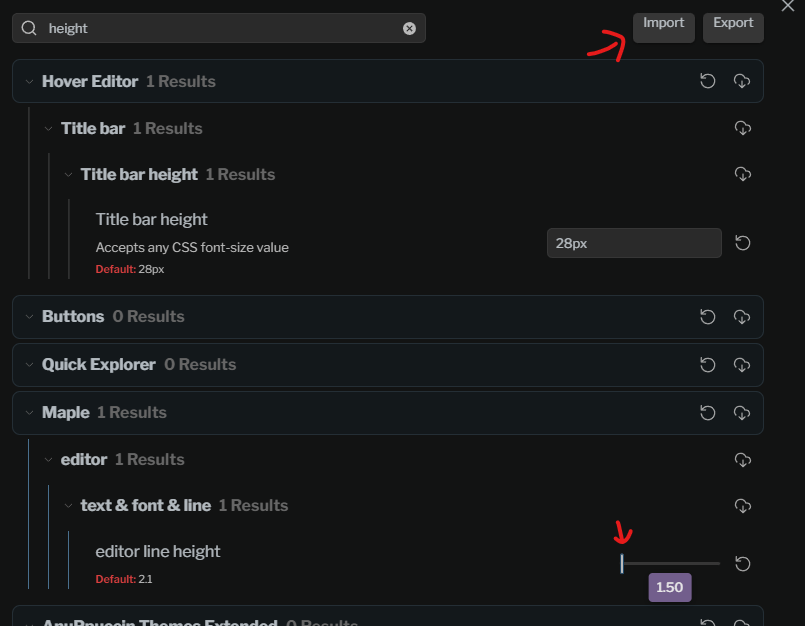Export the Hover Editor section settings

pyautogui.click(x=742, y=81)
